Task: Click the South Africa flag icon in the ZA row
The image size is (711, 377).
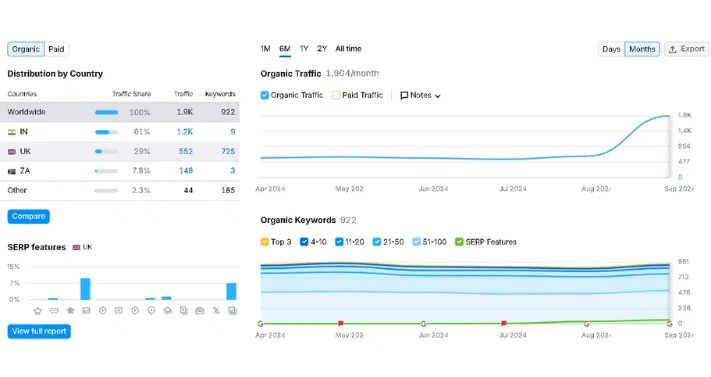Action: point(12,171)
